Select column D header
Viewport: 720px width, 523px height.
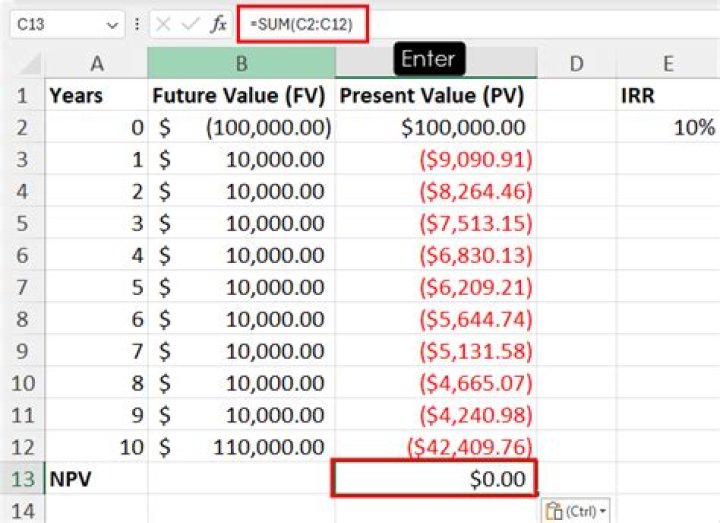pos(576,64)
